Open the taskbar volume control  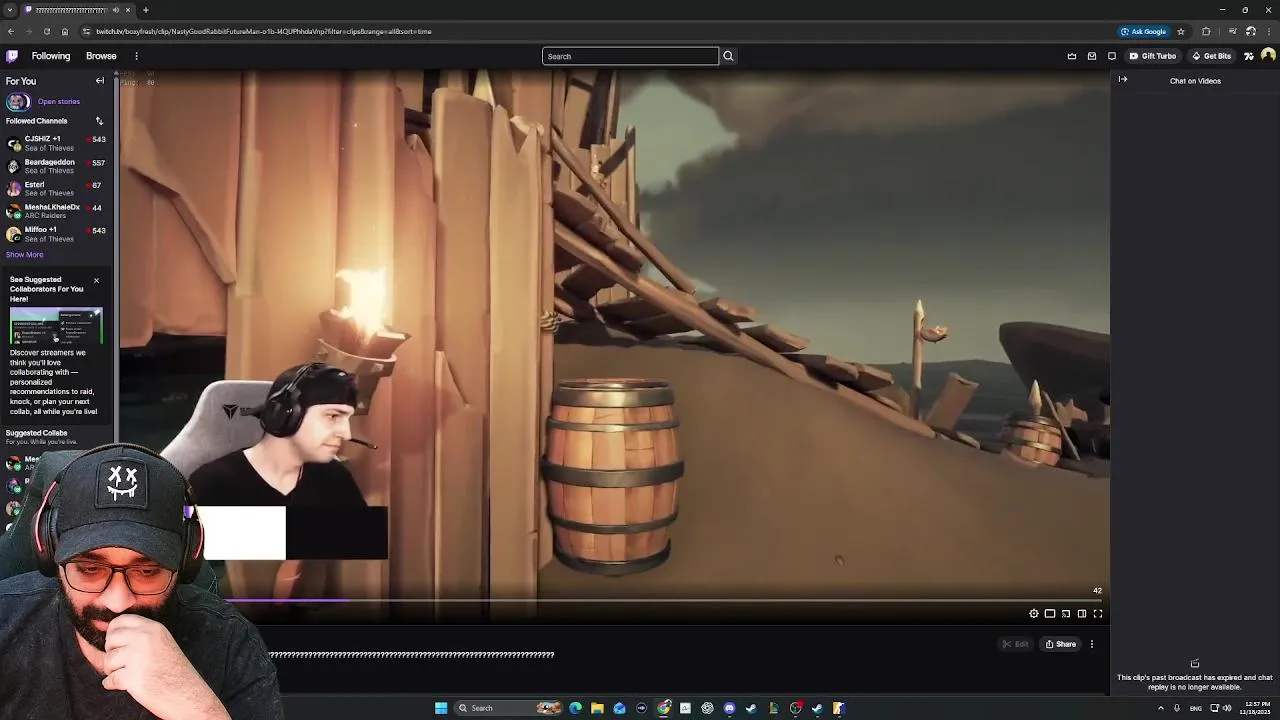click(x=1227, y=708)
